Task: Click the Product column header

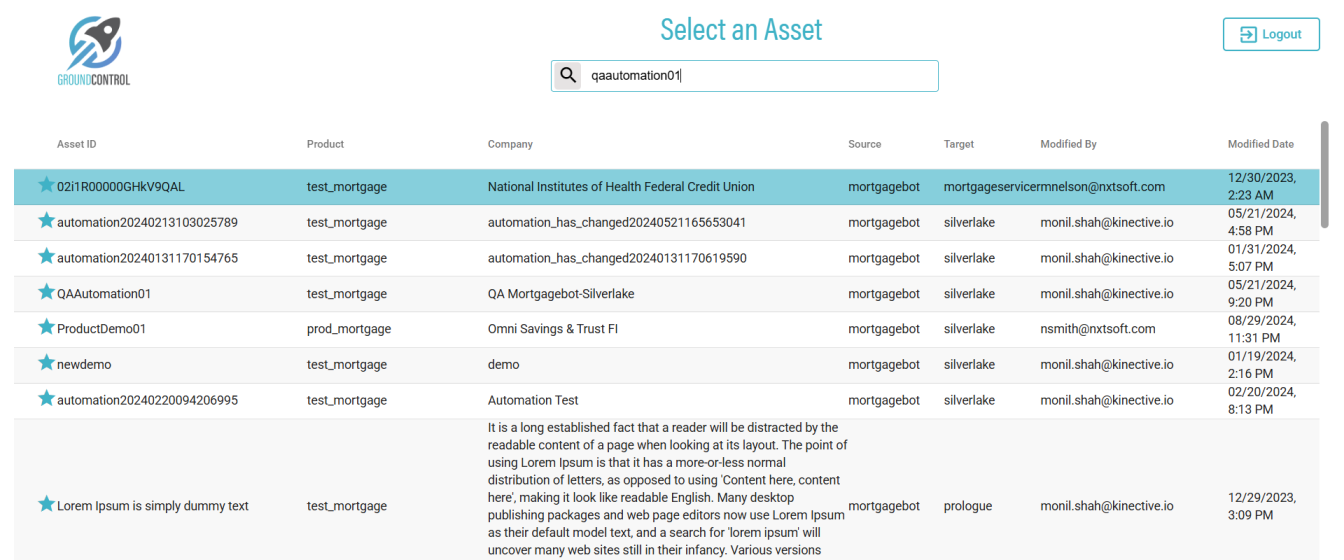Action: (x=325, y=144)
